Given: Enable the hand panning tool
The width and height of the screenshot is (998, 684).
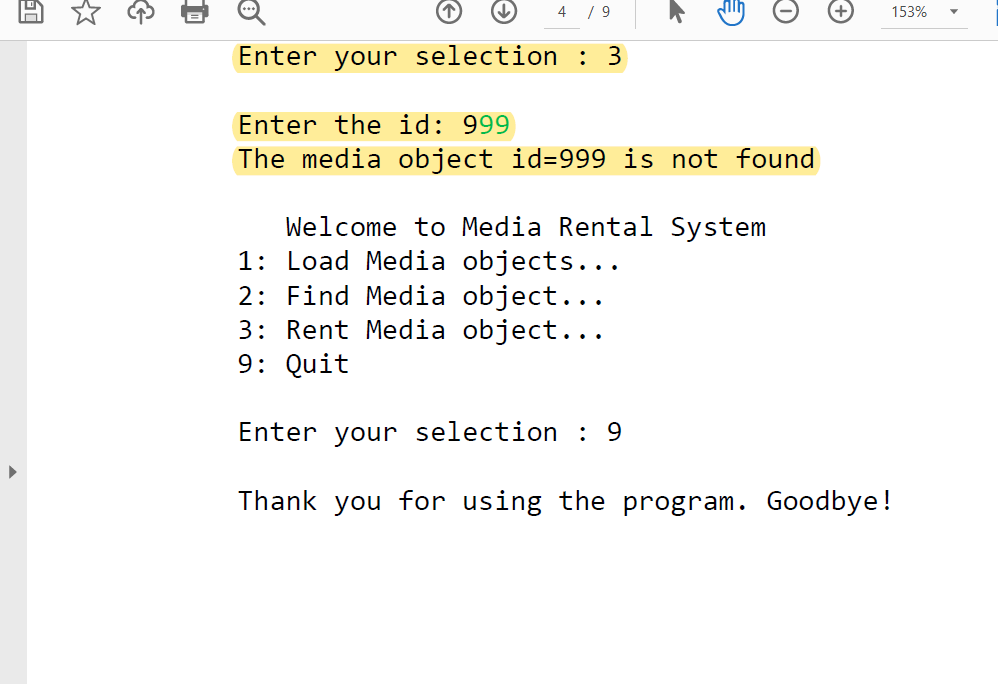Looking at the screenshot, I should 730,13.
